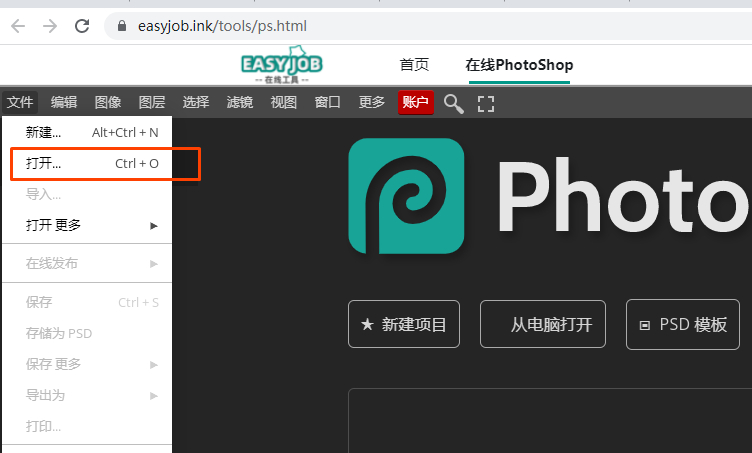This screenshot has height=453, width=752.
Task: Expand the 导出为 submenu
Action: tap(87, 395)
